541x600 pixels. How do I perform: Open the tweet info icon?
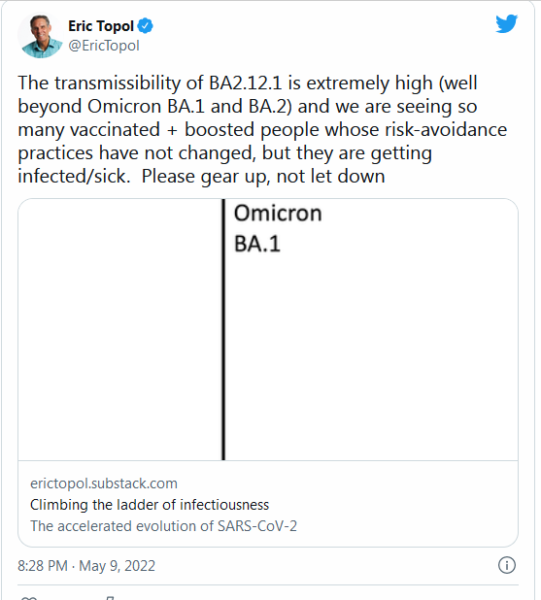507,565
